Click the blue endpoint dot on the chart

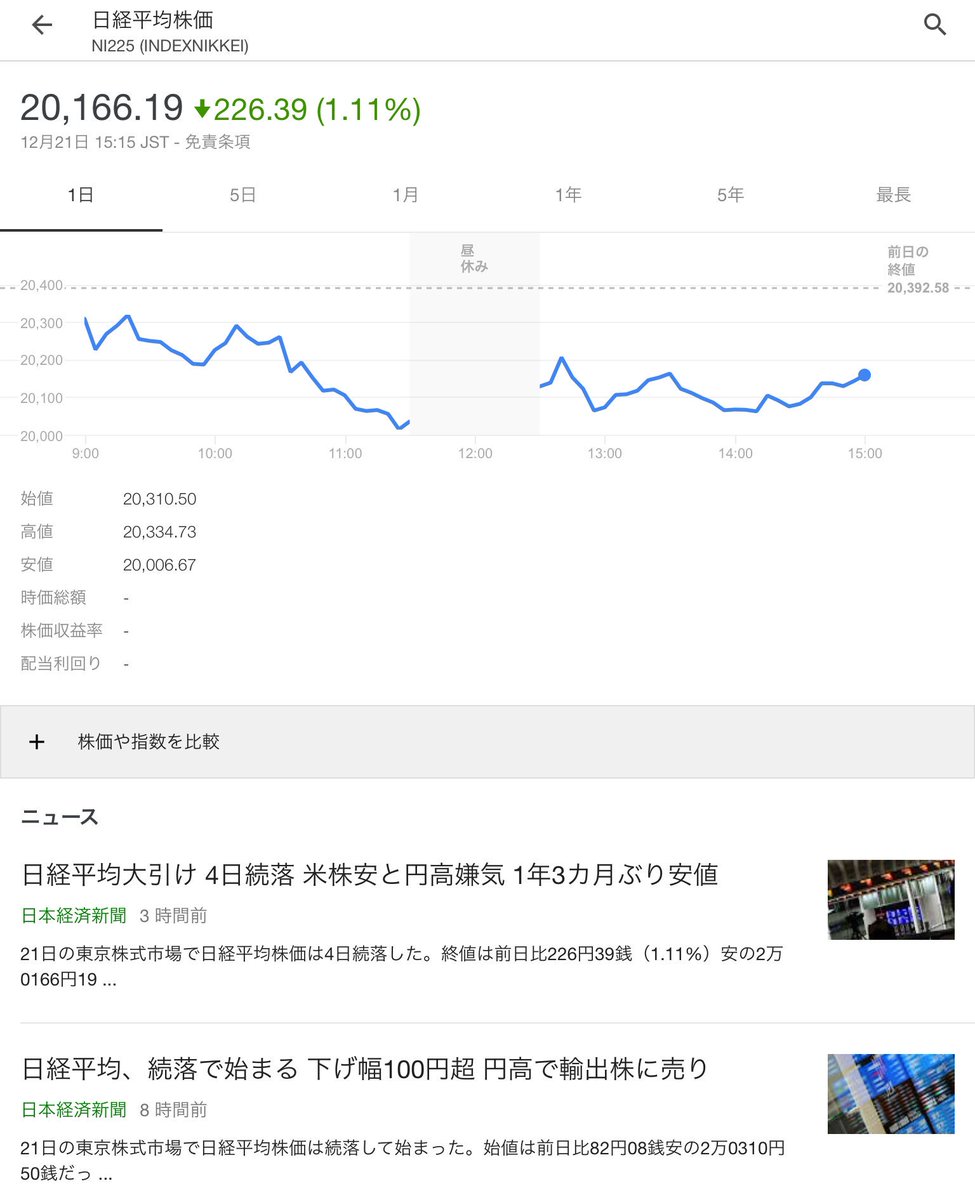pos(864,375)
